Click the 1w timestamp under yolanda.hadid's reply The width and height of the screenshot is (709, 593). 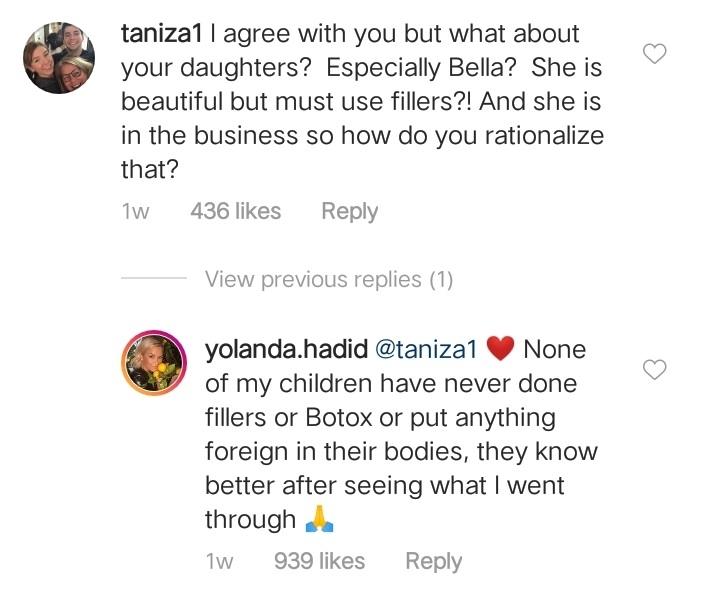(x=219, y=561)
